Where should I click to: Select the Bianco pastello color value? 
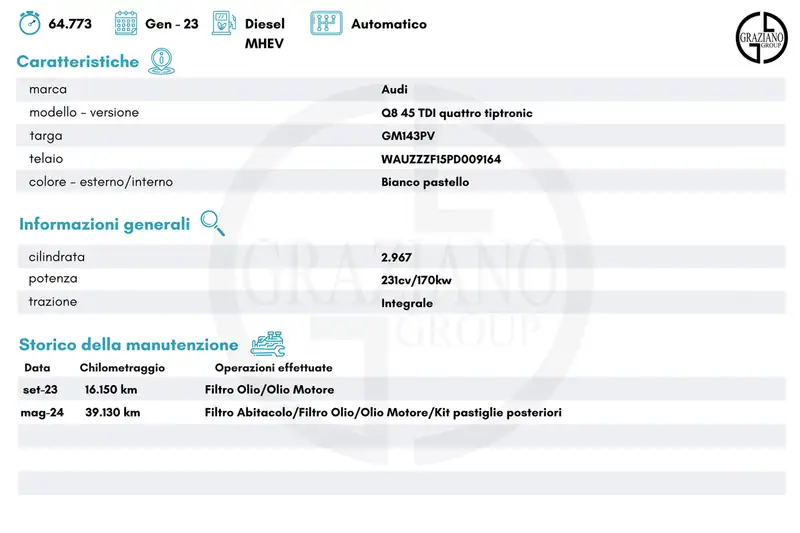tap(425, 182)
